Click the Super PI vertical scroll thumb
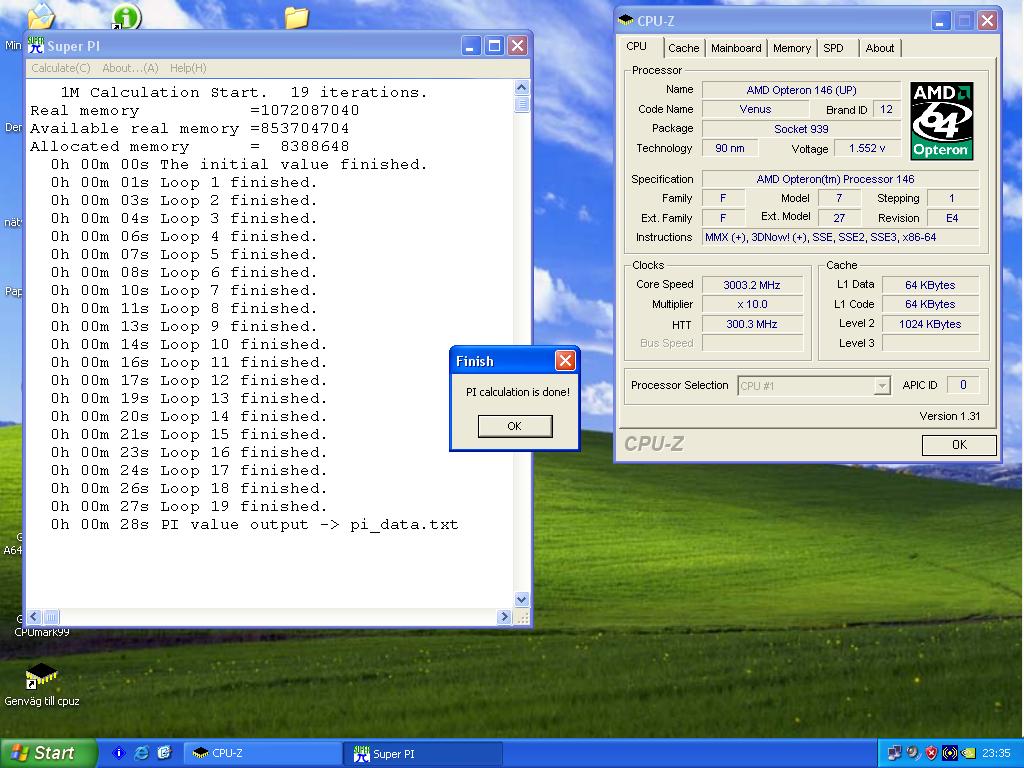1024x768 pixels. click(522, 104)
